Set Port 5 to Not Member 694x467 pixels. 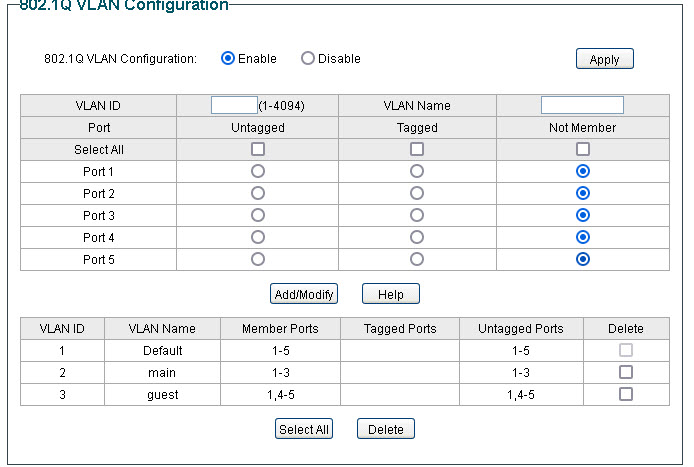pyautogui.click(x=582, y=259)
